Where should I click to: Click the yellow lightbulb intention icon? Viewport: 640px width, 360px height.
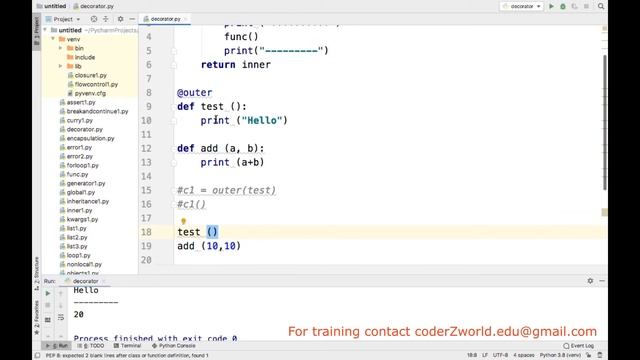(x=183, y=221)
